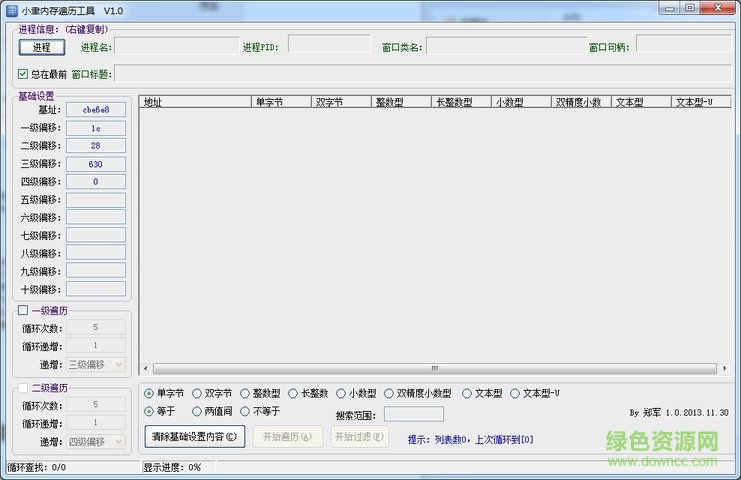The height and width of the screenshot is (480, 741).
Task: Click the 八级偏移 input field
Action: point(96,252)
